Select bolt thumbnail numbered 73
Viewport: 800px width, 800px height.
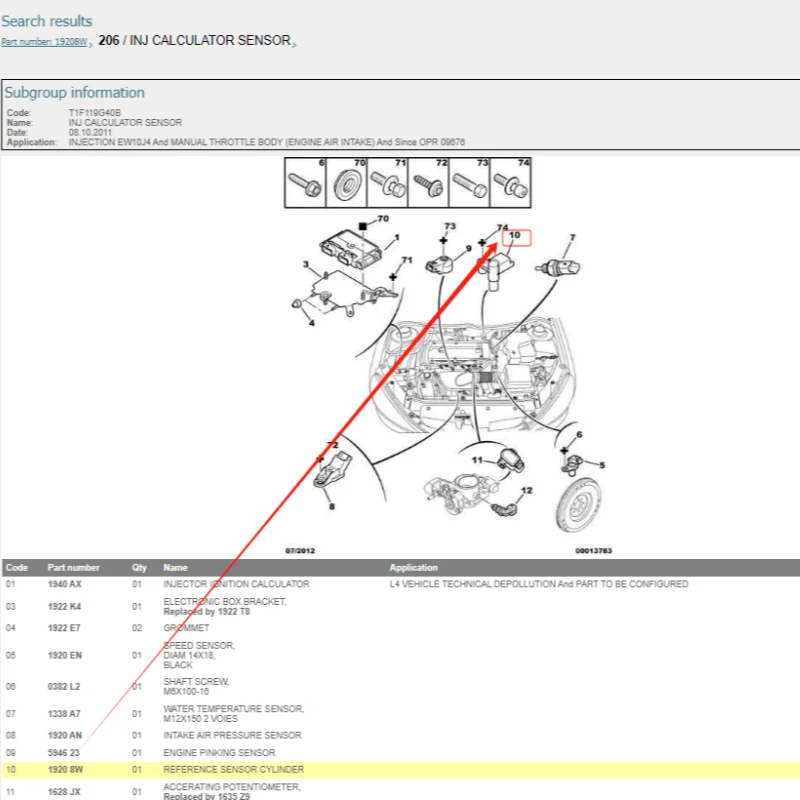tap(469, 183)
